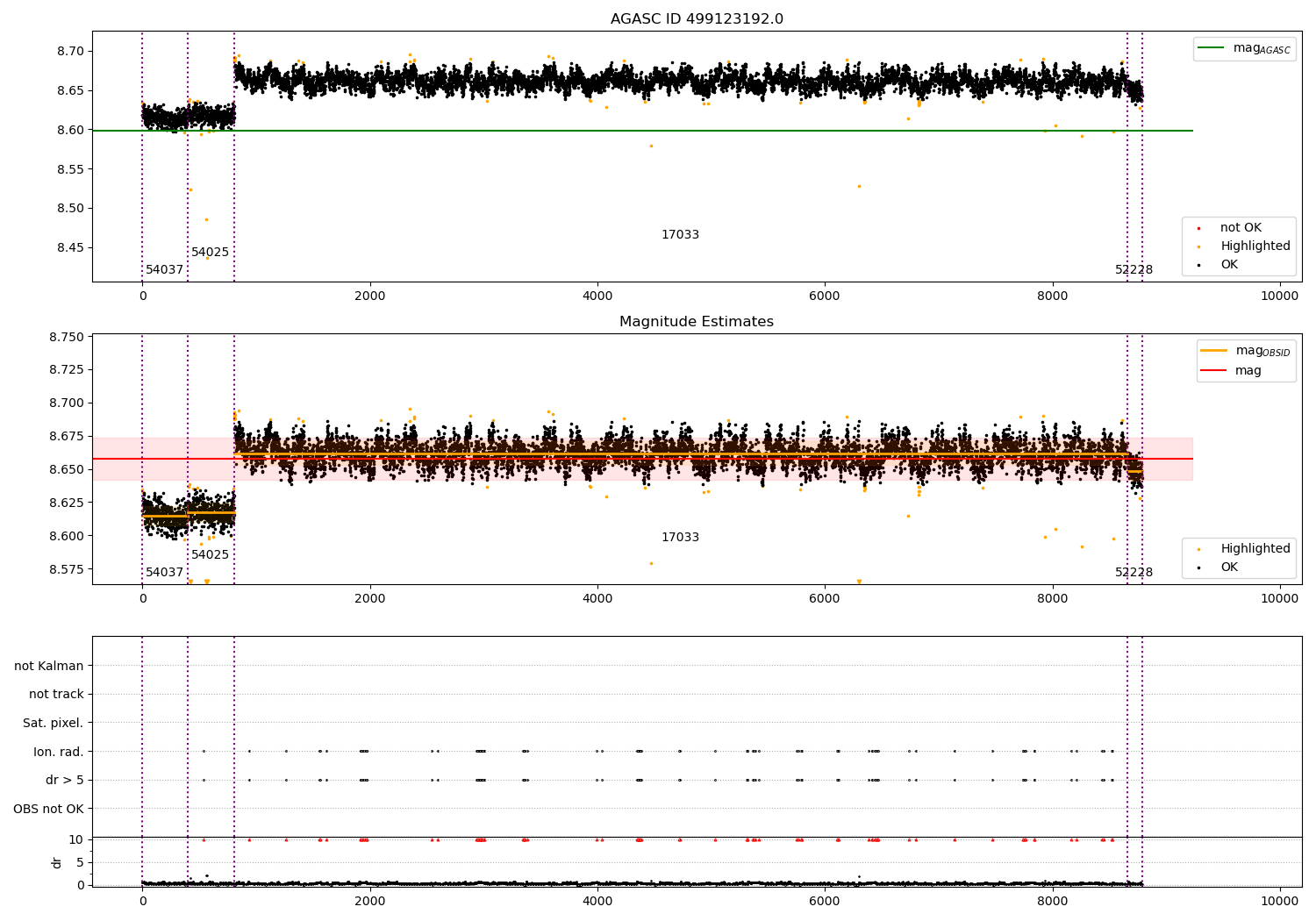Click the 8.65 y-axis tick of top plot
Screen dimensions: 1316x921
(70, 91)
